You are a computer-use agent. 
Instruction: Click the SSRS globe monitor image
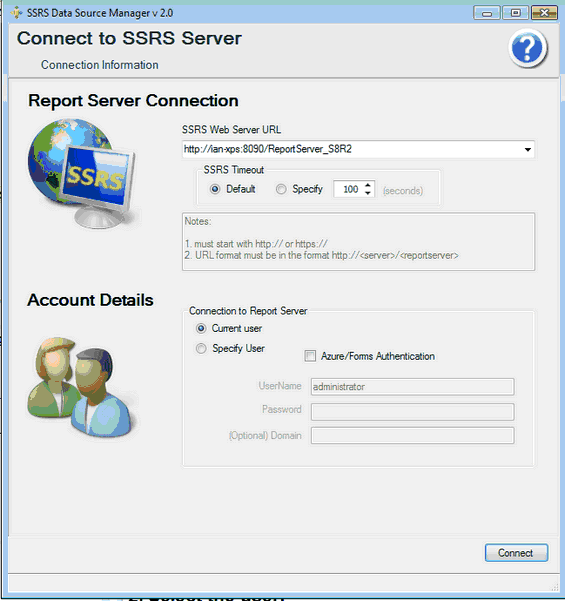tap(82, 174)
